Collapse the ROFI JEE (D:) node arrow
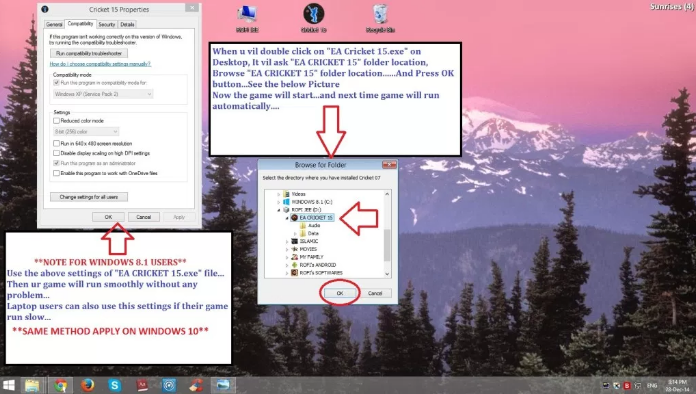Screen dimensions: 696x394 (279, 210)
